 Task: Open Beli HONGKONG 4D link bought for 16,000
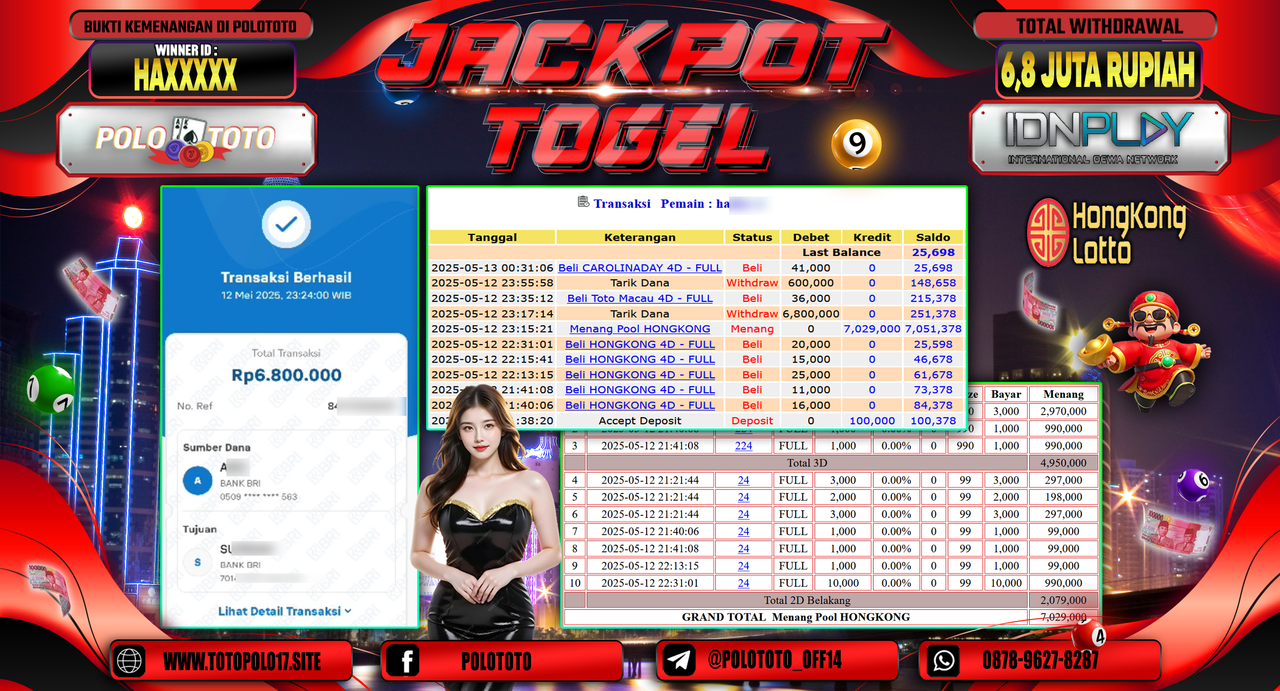(640, 405)
